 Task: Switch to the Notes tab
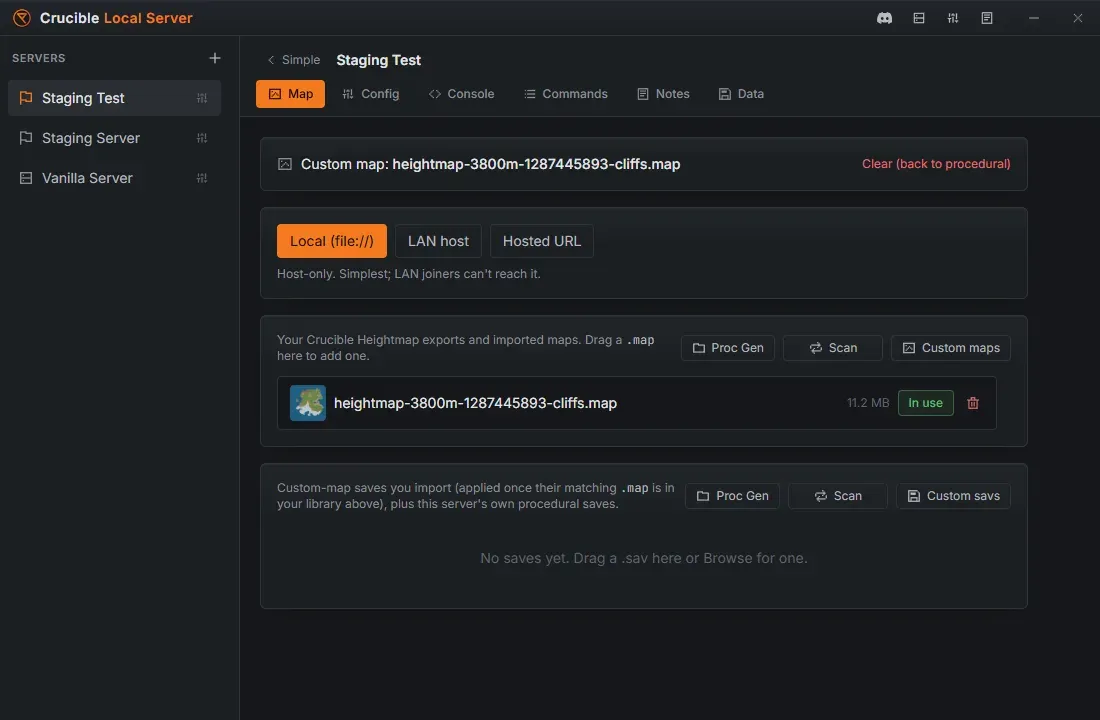(663, 94)
